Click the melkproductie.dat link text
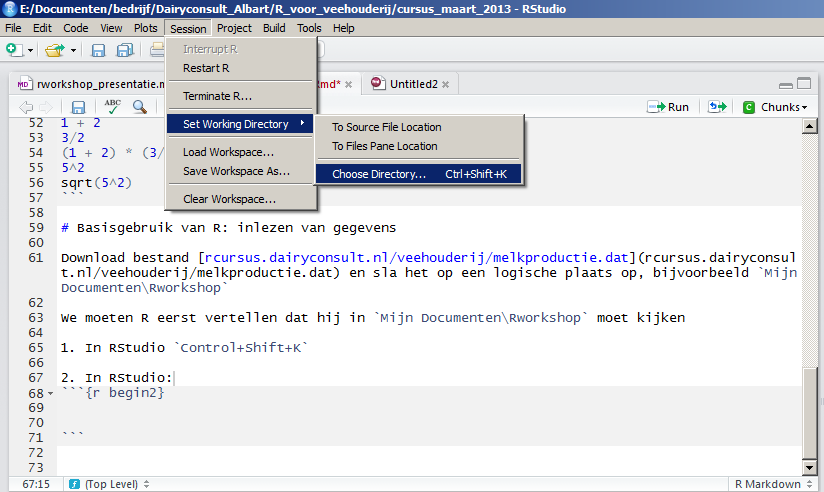This screenshot has width=824, height=492. pyautogui.click(x=416, y=258)
